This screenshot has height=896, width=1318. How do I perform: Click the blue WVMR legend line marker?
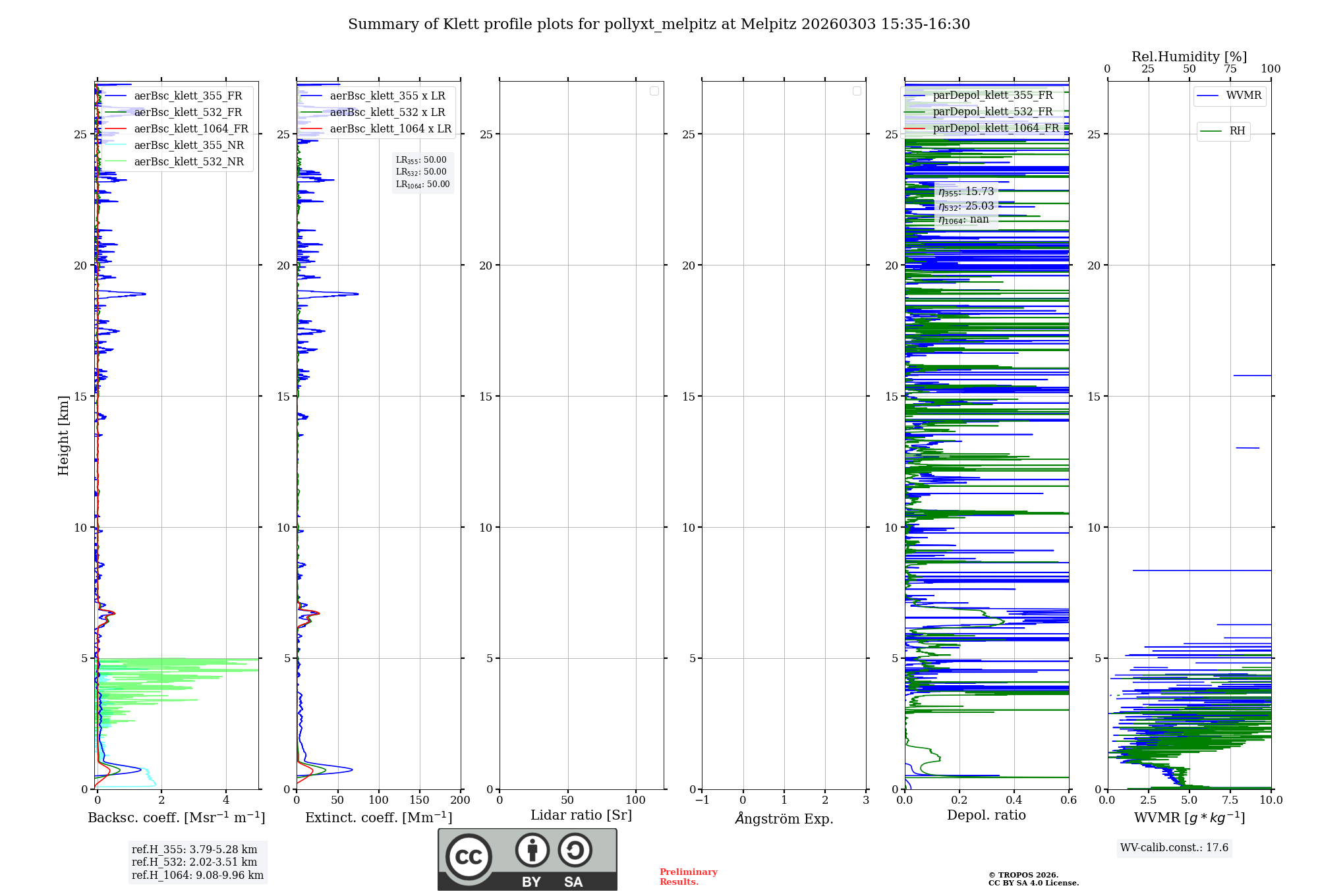pos(1207,96)
